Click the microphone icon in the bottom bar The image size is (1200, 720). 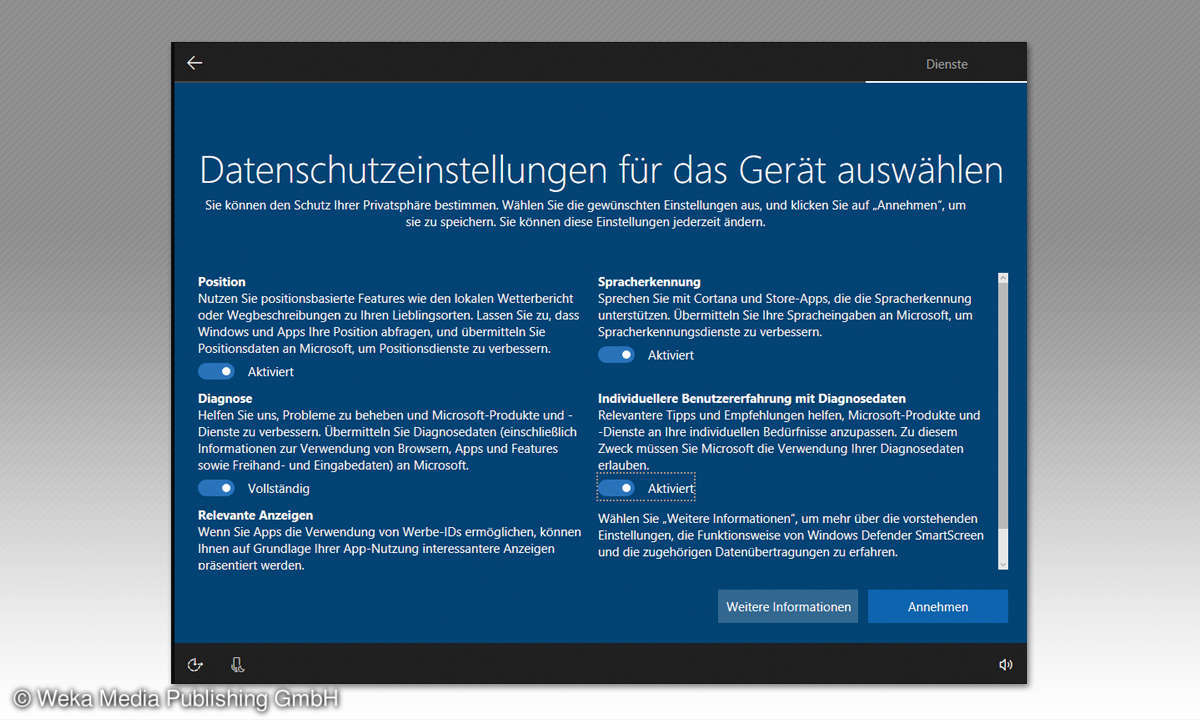point(237,664)
